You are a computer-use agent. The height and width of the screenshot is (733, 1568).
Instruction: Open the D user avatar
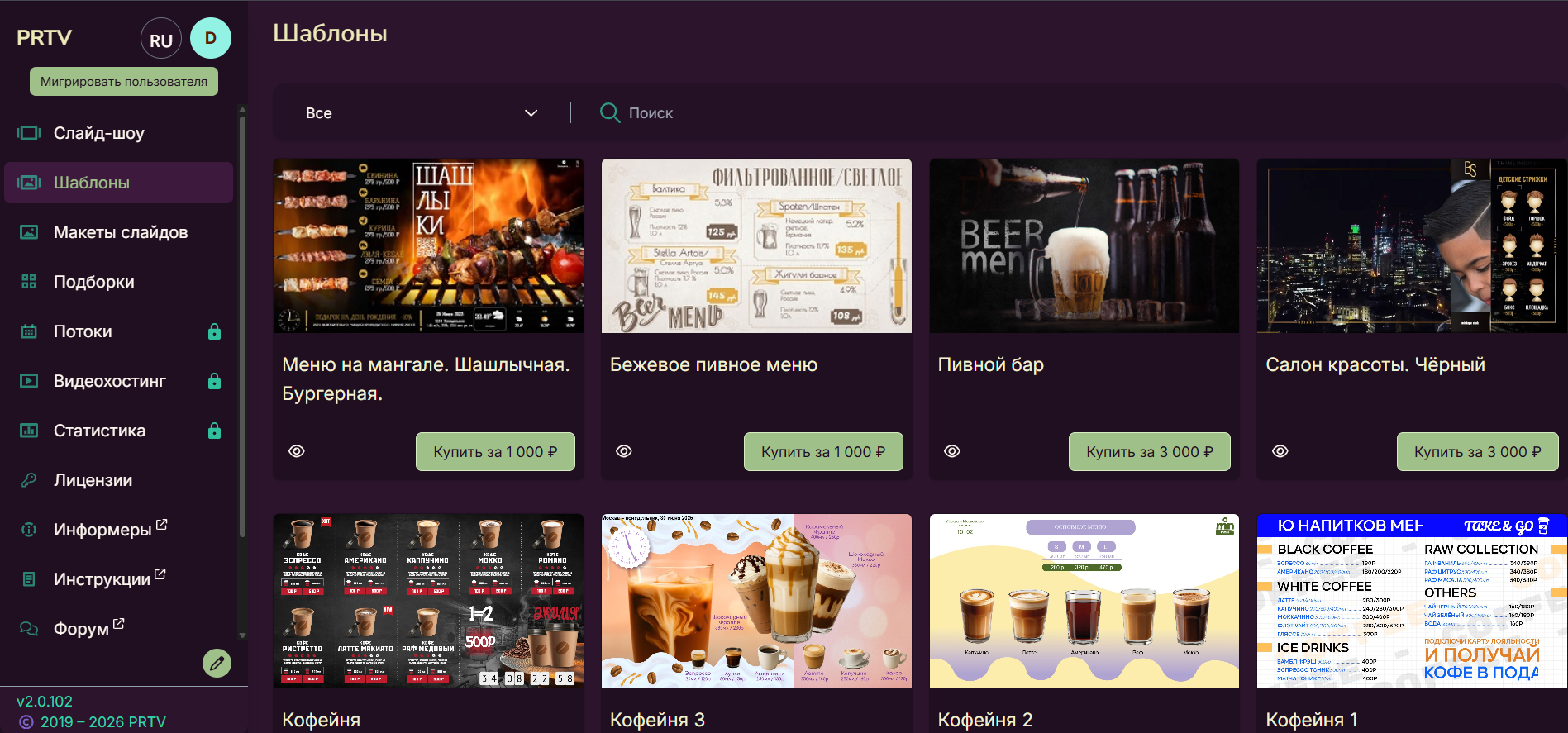tap(211, 38)
